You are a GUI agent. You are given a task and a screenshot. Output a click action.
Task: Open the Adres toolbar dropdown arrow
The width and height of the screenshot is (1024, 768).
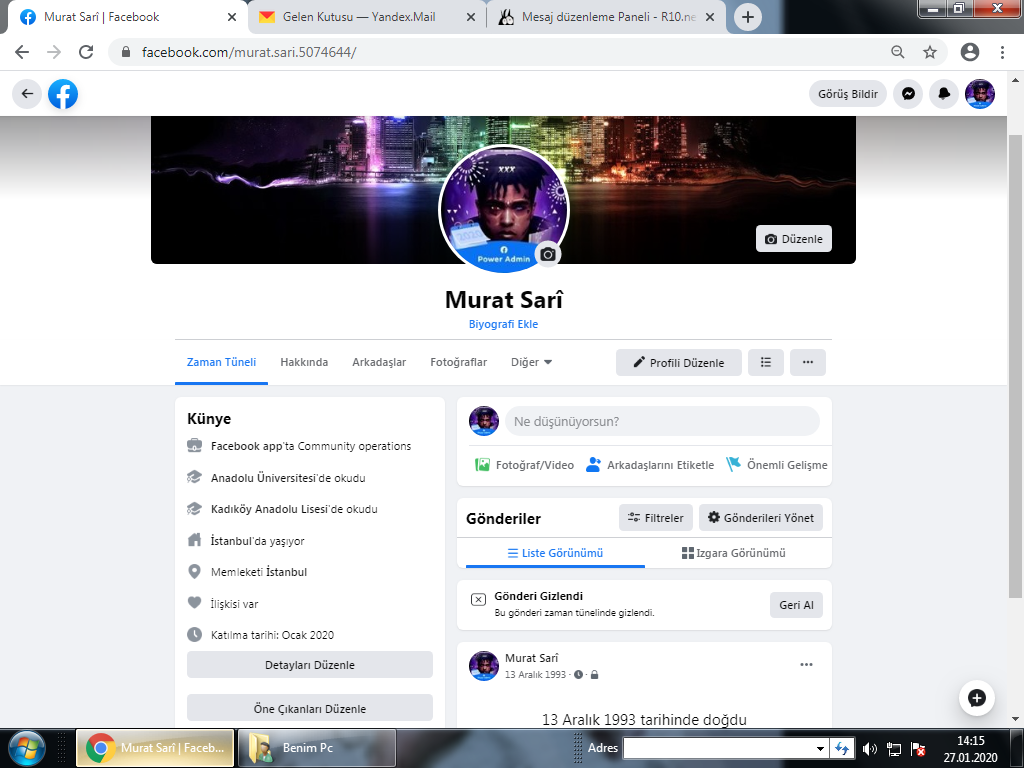pyautogui.click(x=820, y=748)
